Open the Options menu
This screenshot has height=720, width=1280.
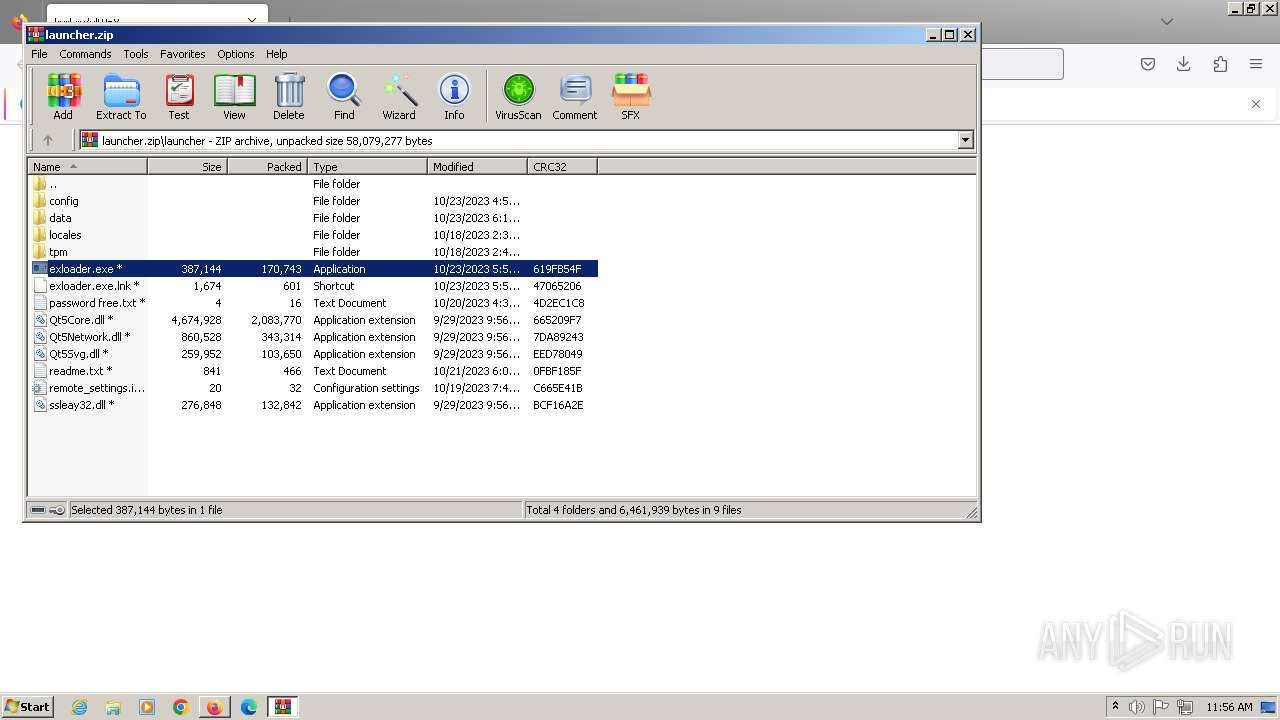pos(236,54)
